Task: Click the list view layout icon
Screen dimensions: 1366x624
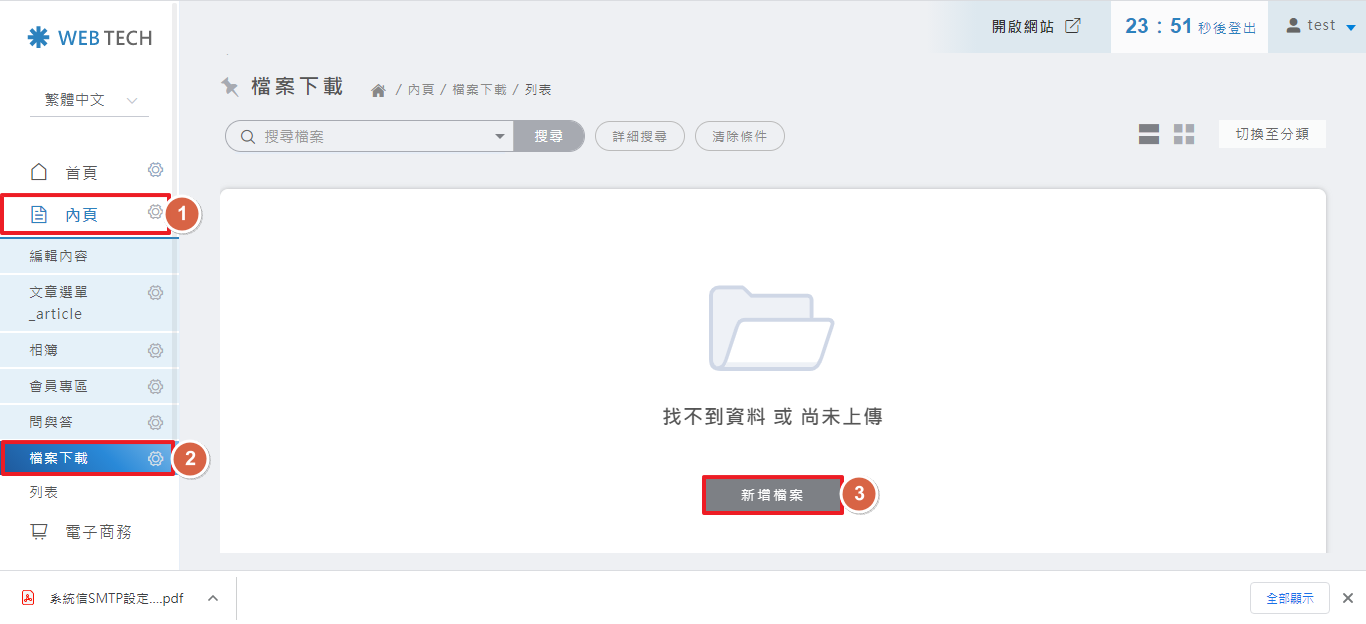Action: 1149,135
